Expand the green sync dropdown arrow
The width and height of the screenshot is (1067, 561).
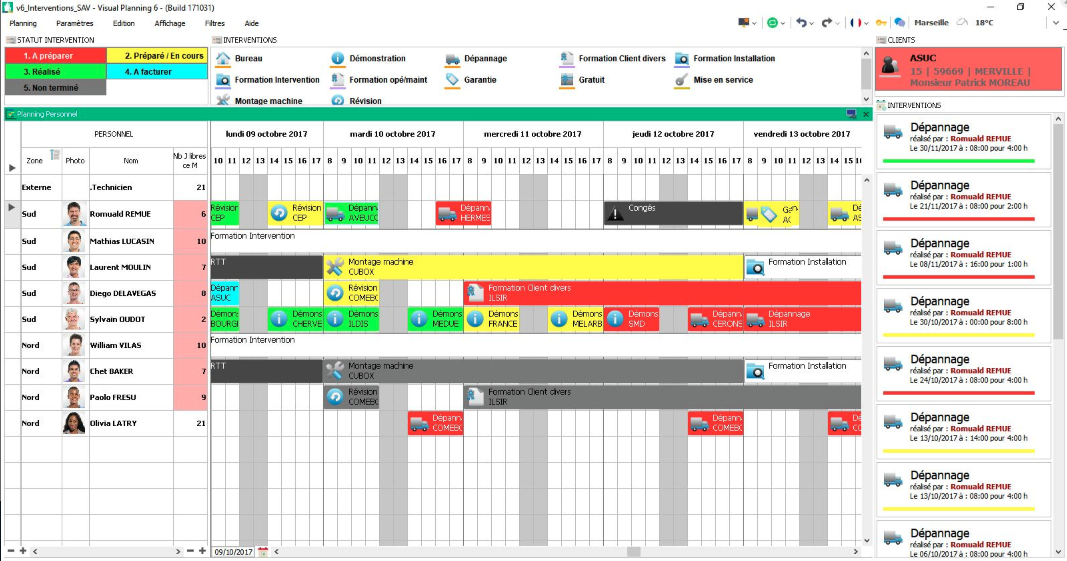pos(783,23)
